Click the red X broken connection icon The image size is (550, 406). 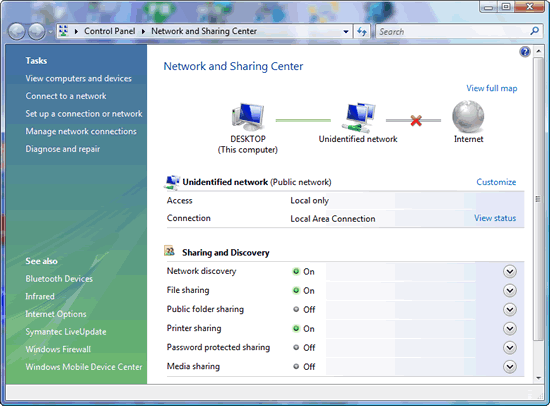point(416,121)
